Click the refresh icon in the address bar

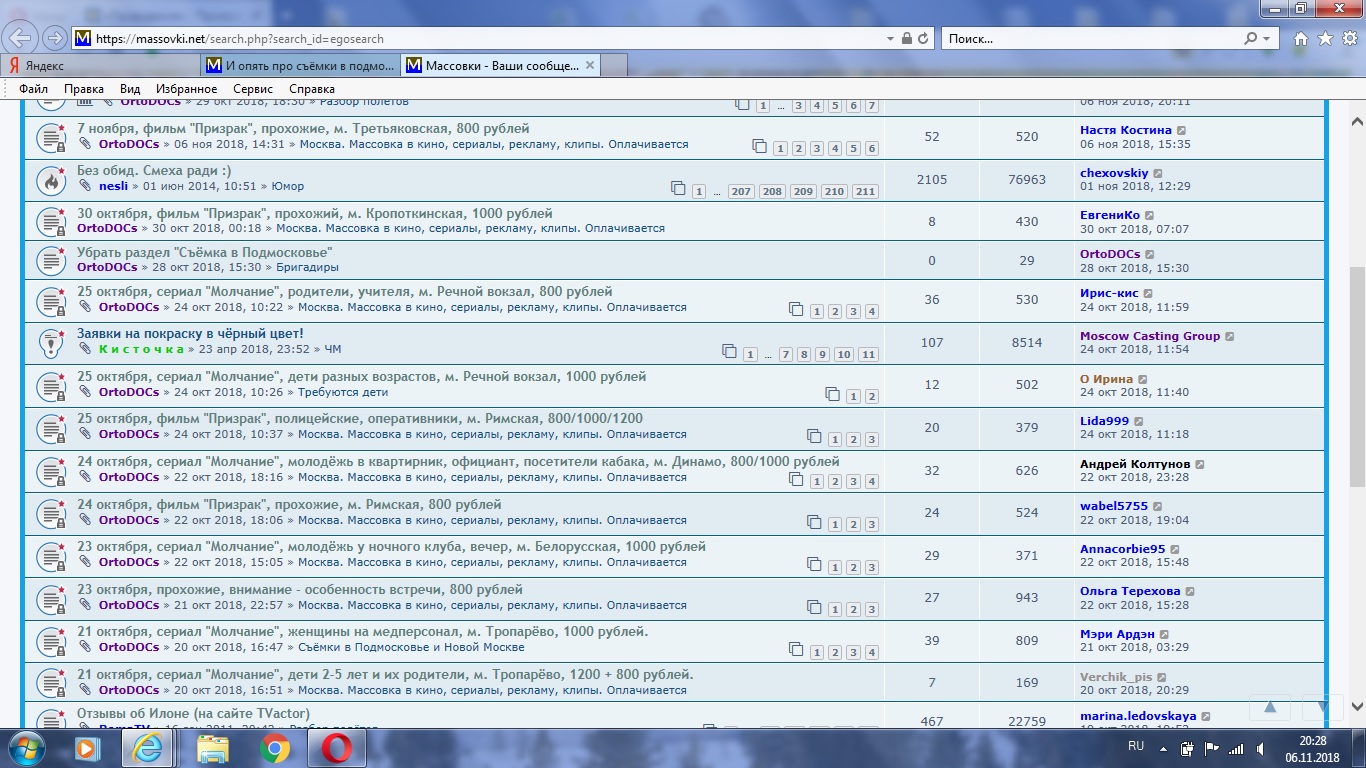point(923,39)
